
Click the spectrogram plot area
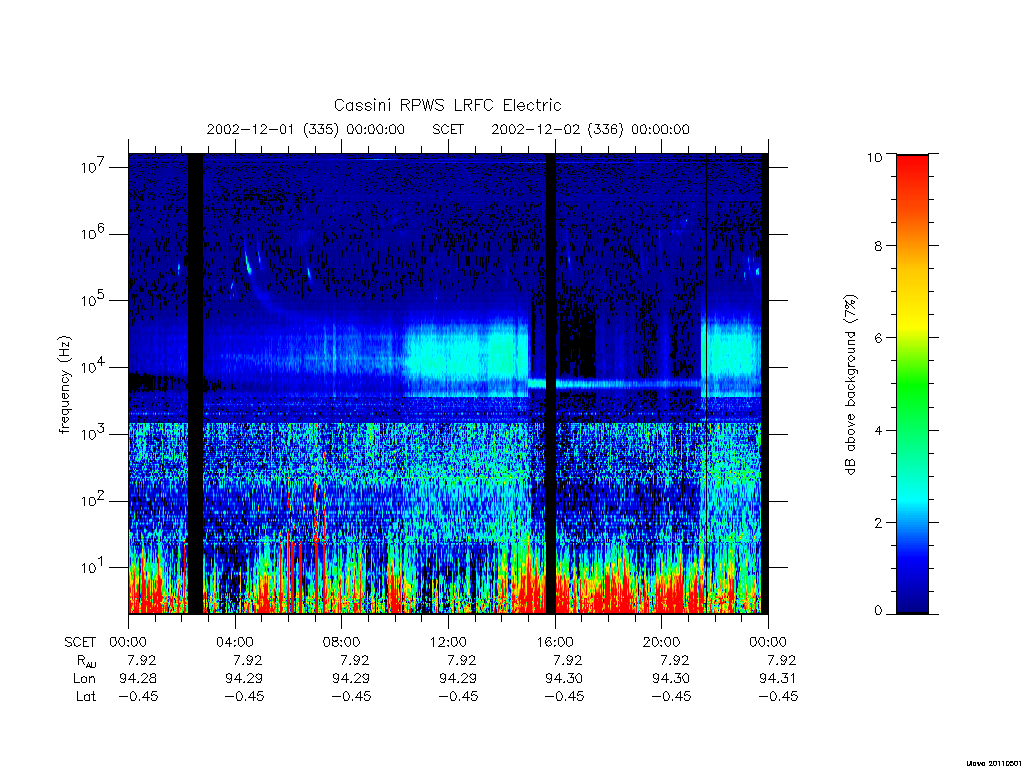[448, 384]
